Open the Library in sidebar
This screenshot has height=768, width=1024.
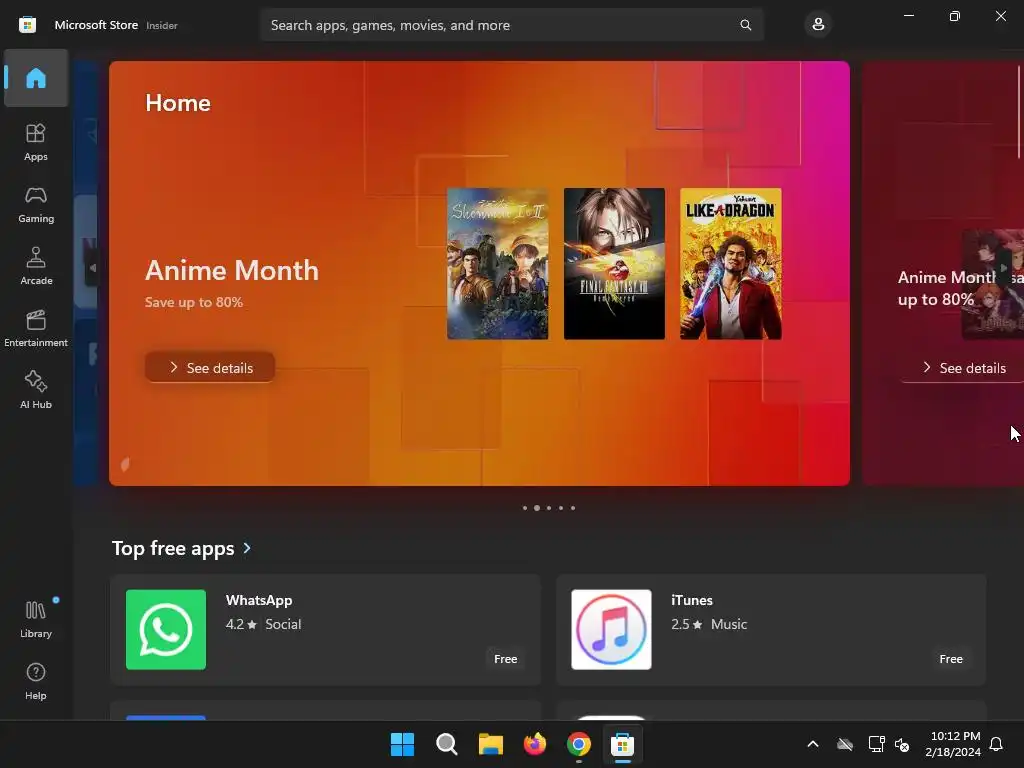pyautogui.click(x=36, y=619)
